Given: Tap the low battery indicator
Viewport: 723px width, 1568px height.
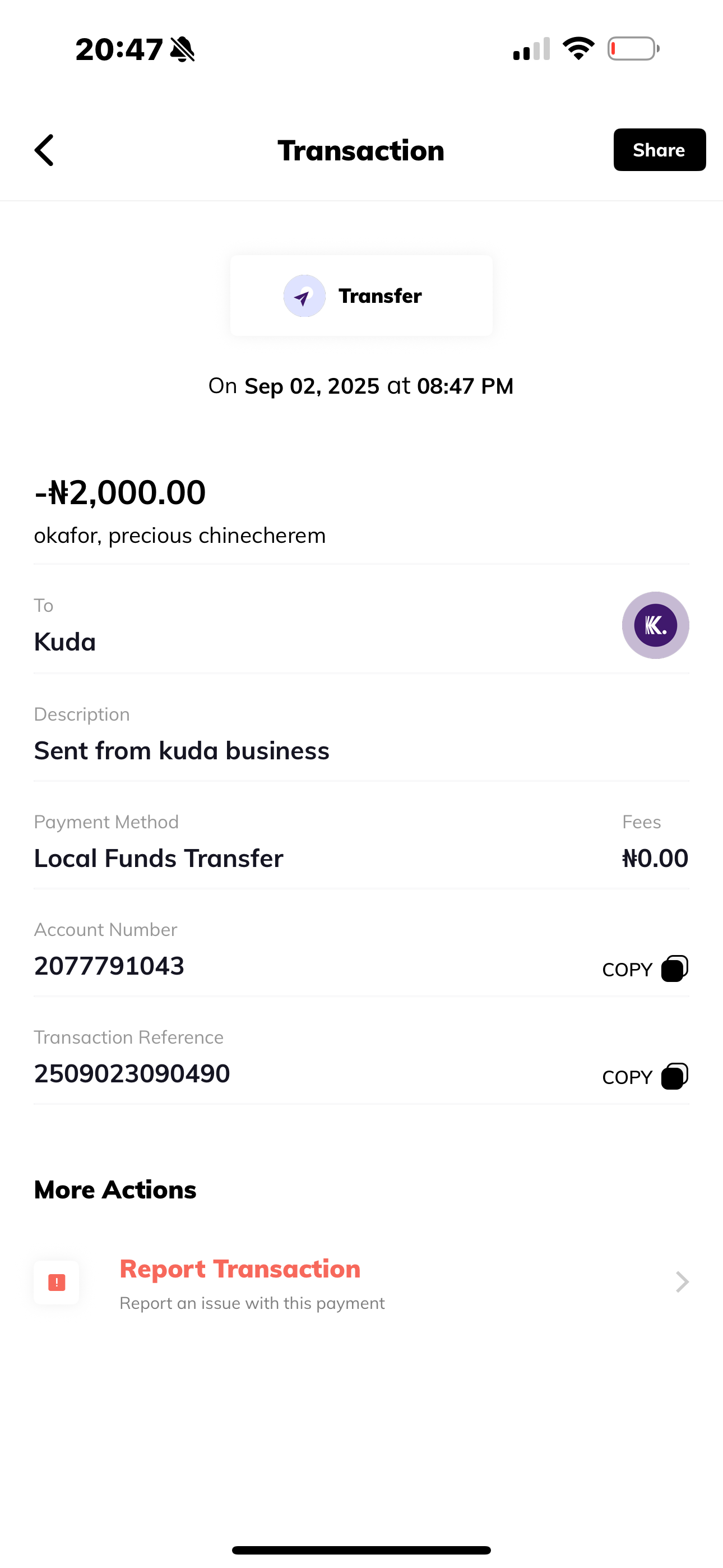Looking at the screenshot, I should click(633, 49).
